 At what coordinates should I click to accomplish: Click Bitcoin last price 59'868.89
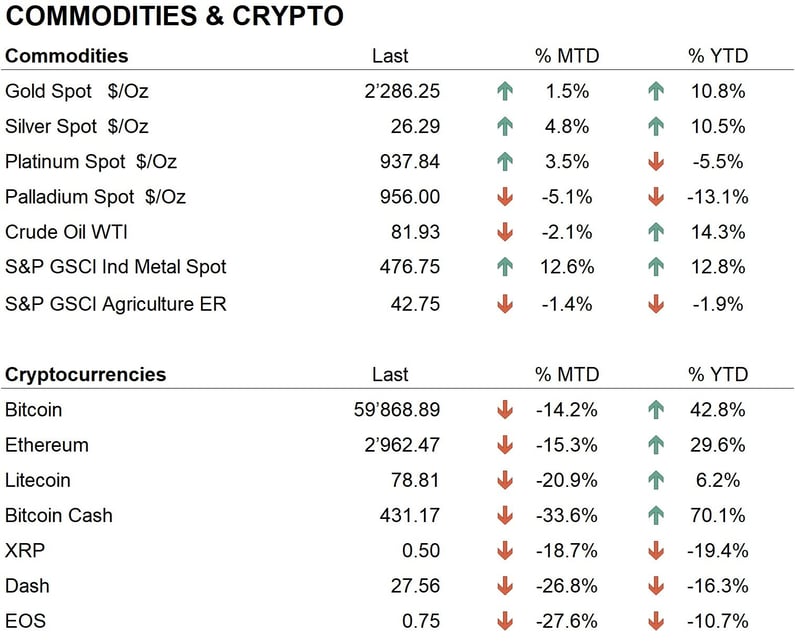click(391, 410)
